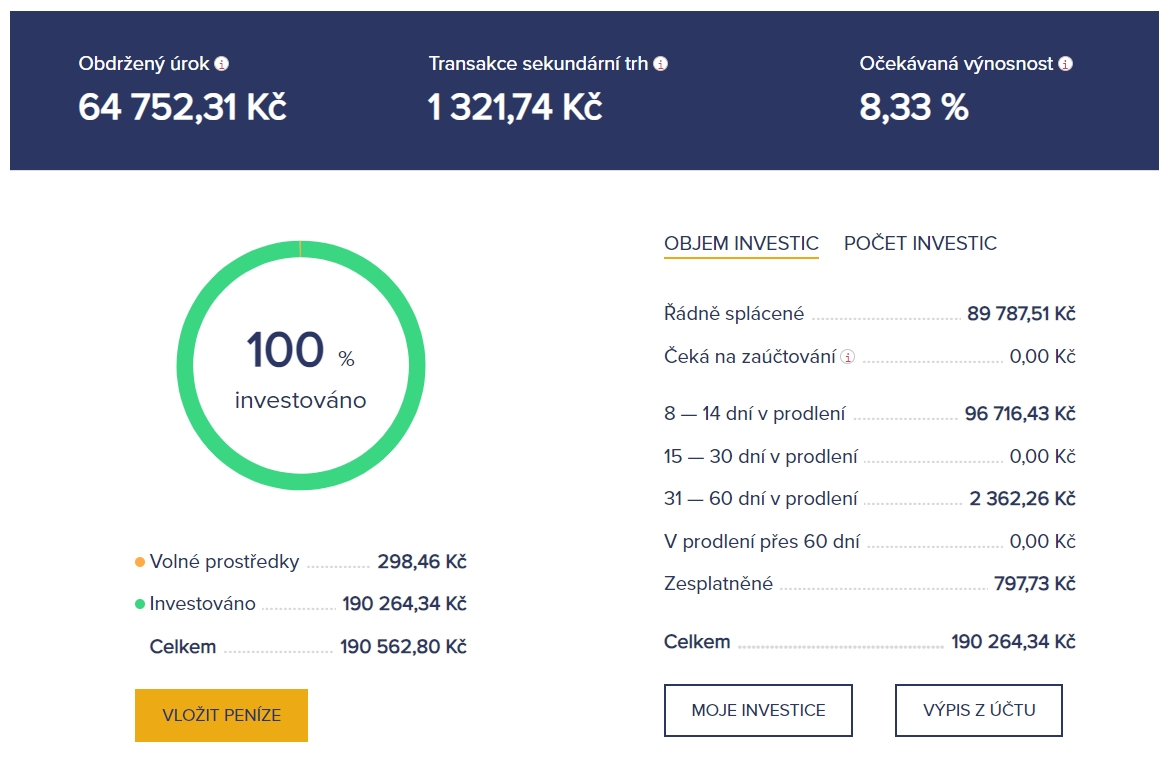View the Očekávaná výnosnost info tooltip icon
The height and width of the screenshot is (776, 1163).
click(1066, 62)
